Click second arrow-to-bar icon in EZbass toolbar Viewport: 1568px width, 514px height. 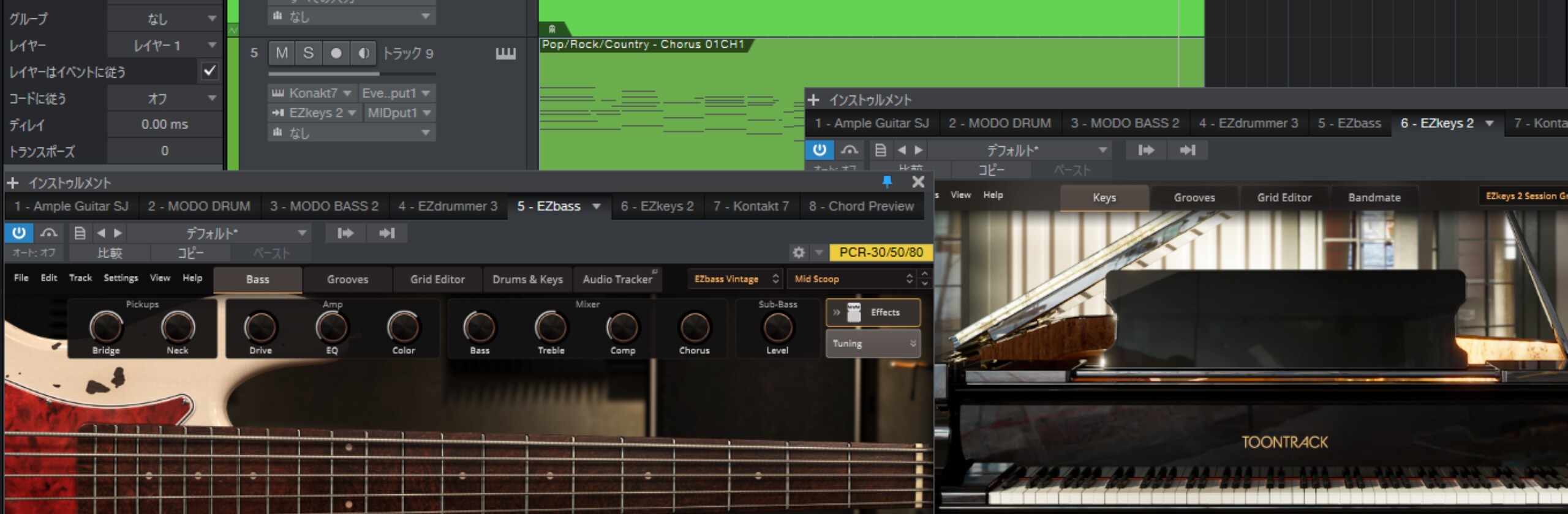[386, 233]
